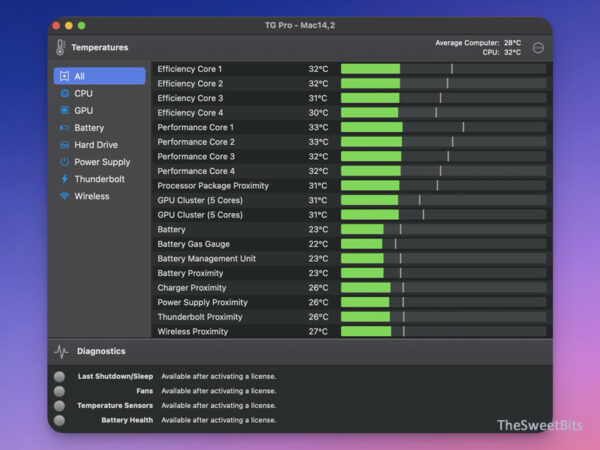The width and height of the screenshot is (600, 450).
Task: Open the ellipsis options menu icon
Action: coord(538,48)
